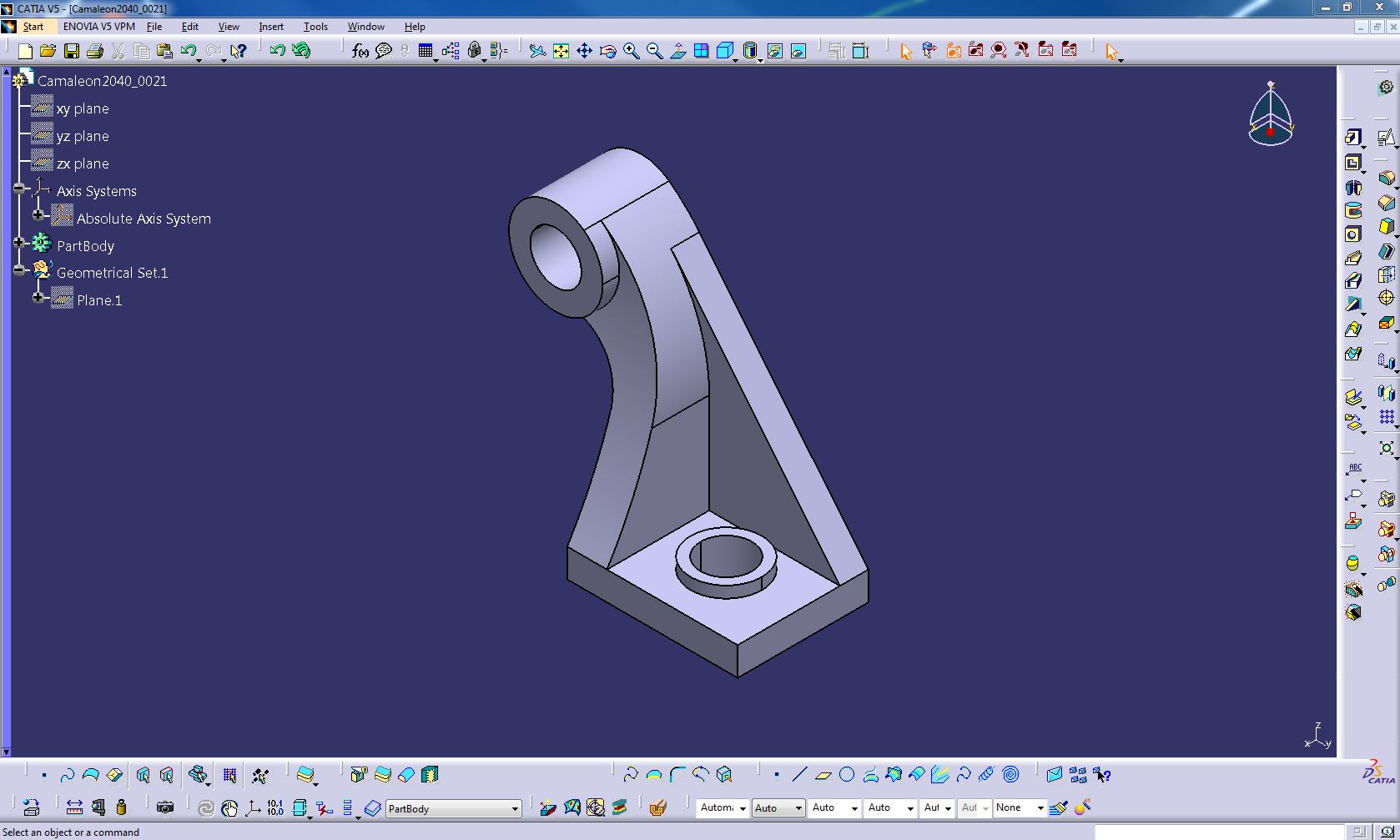Screen dimensions: 1400x840
Task: Select Plane.1 in the tree
Action: [x=99, y=300]
